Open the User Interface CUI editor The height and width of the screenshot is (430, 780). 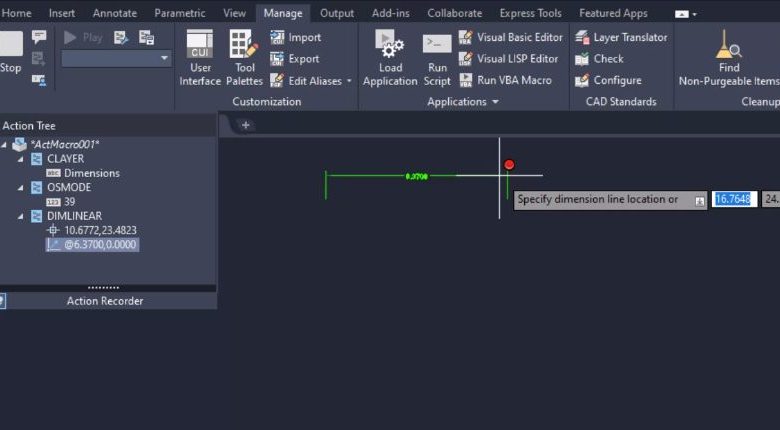200,58
